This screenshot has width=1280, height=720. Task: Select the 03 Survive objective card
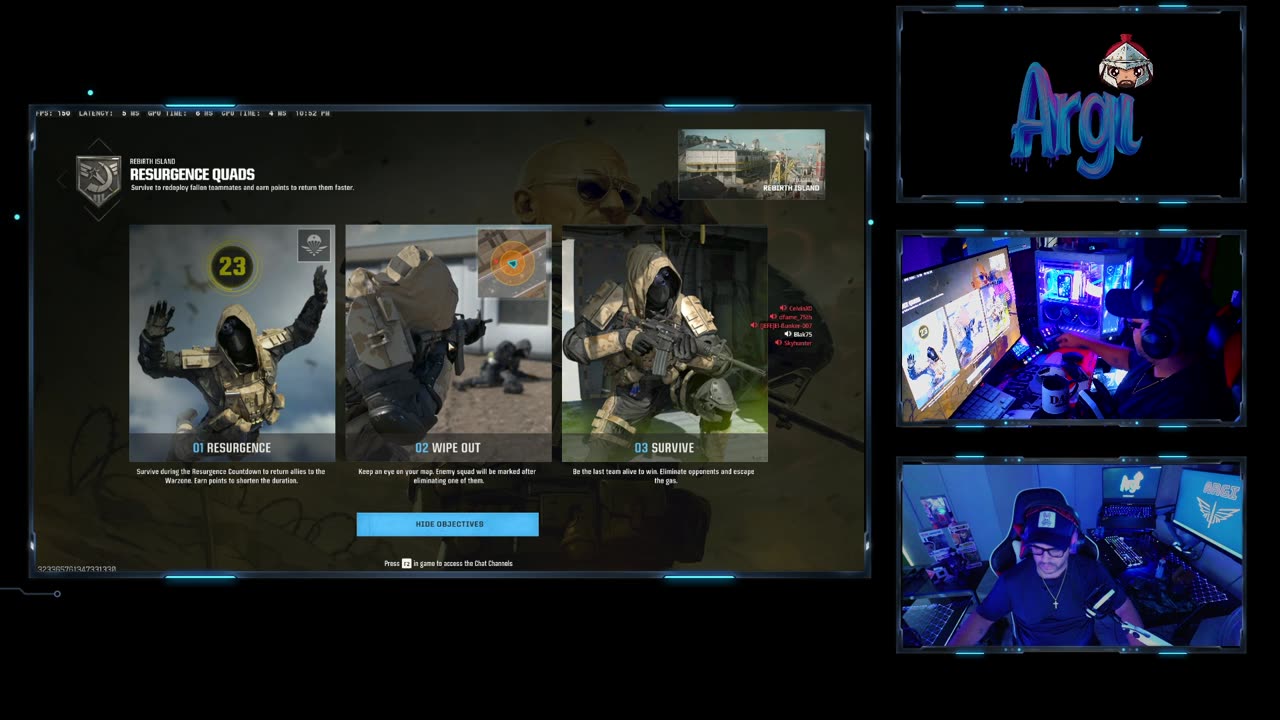pos(664,343)
